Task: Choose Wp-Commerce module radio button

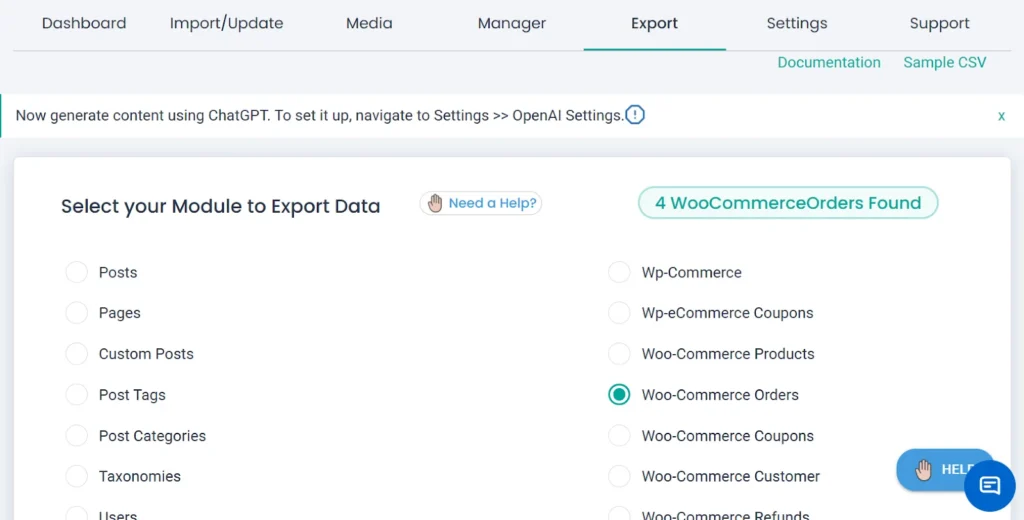Action: 620,272
